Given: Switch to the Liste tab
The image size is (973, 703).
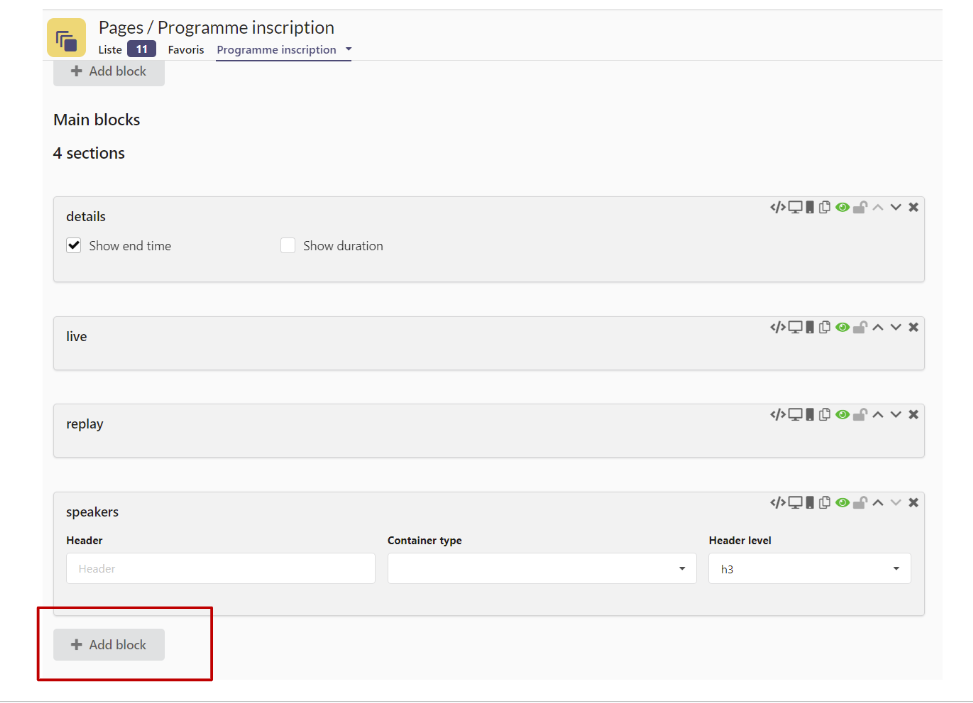Looking at the screenshot, I should (x=110, y=49).
